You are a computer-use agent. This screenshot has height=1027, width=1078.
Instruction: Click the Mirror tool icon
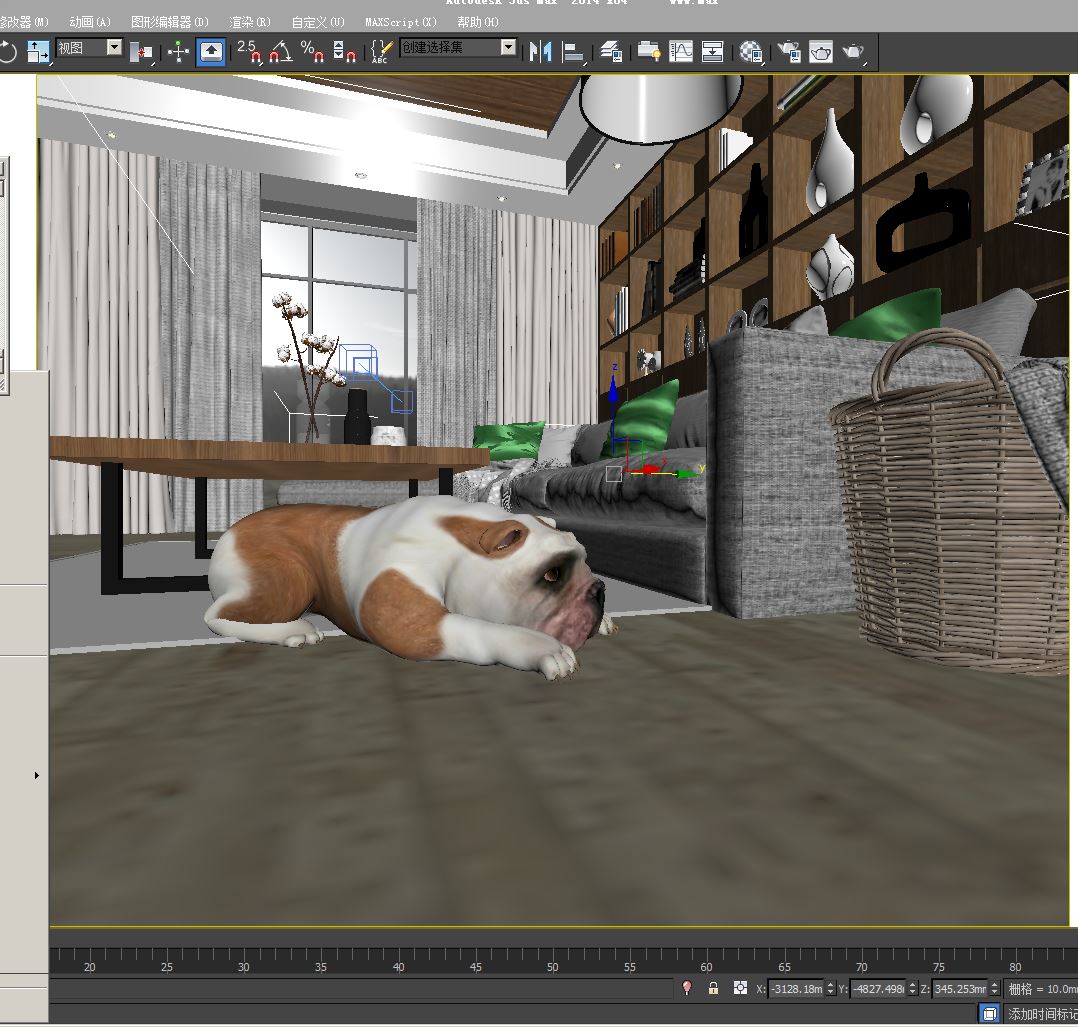(541, 52)
